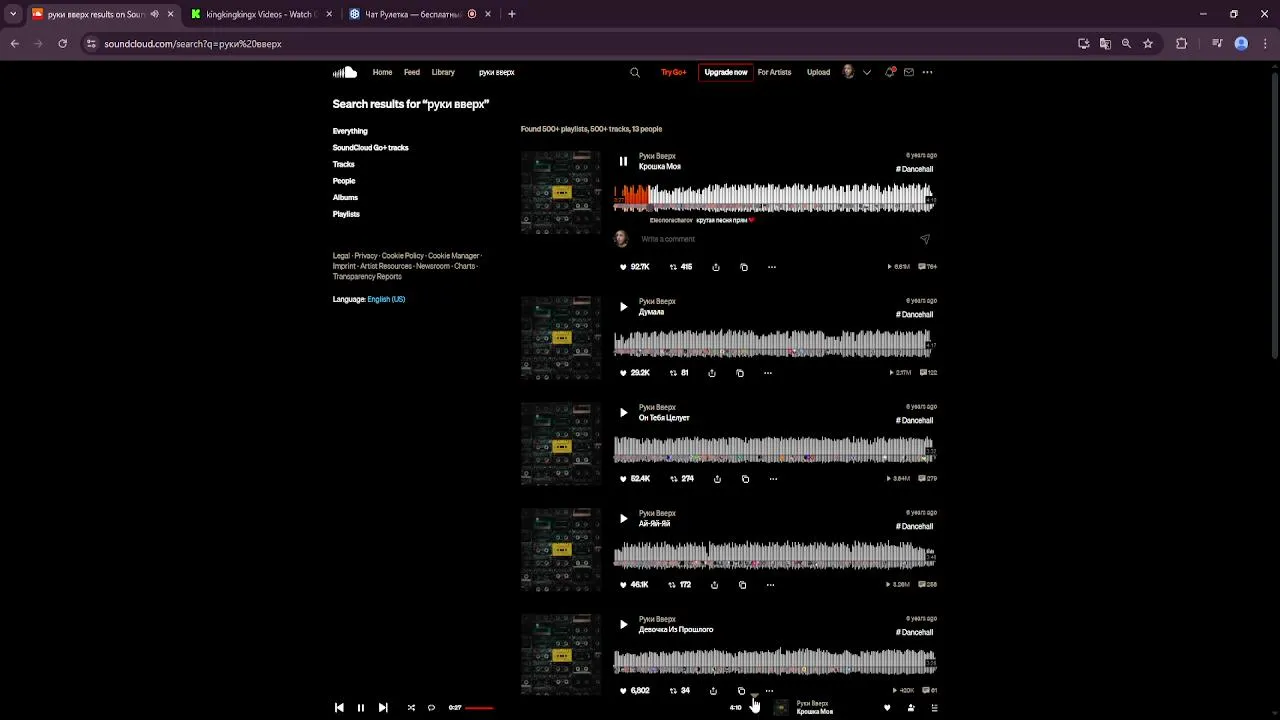Filter results by Tracks
This screenshot has width=1280, height=720.
pyautogui.click(x=344, y=164)
